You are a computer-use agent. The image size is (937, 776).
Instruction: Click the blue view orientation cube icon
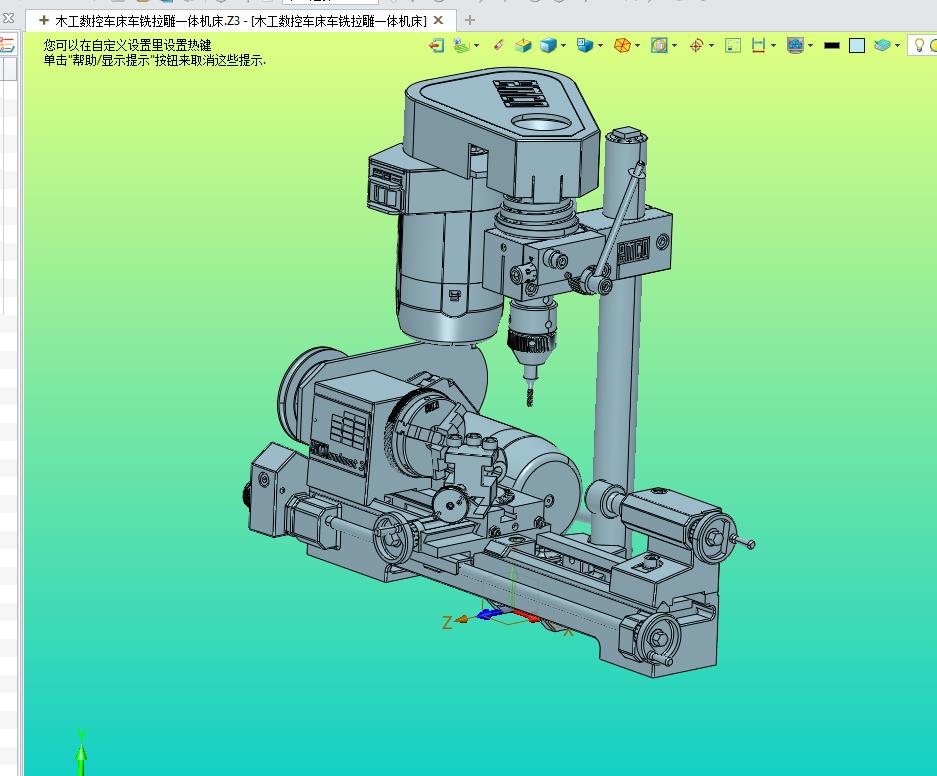(x=585, y=45)
